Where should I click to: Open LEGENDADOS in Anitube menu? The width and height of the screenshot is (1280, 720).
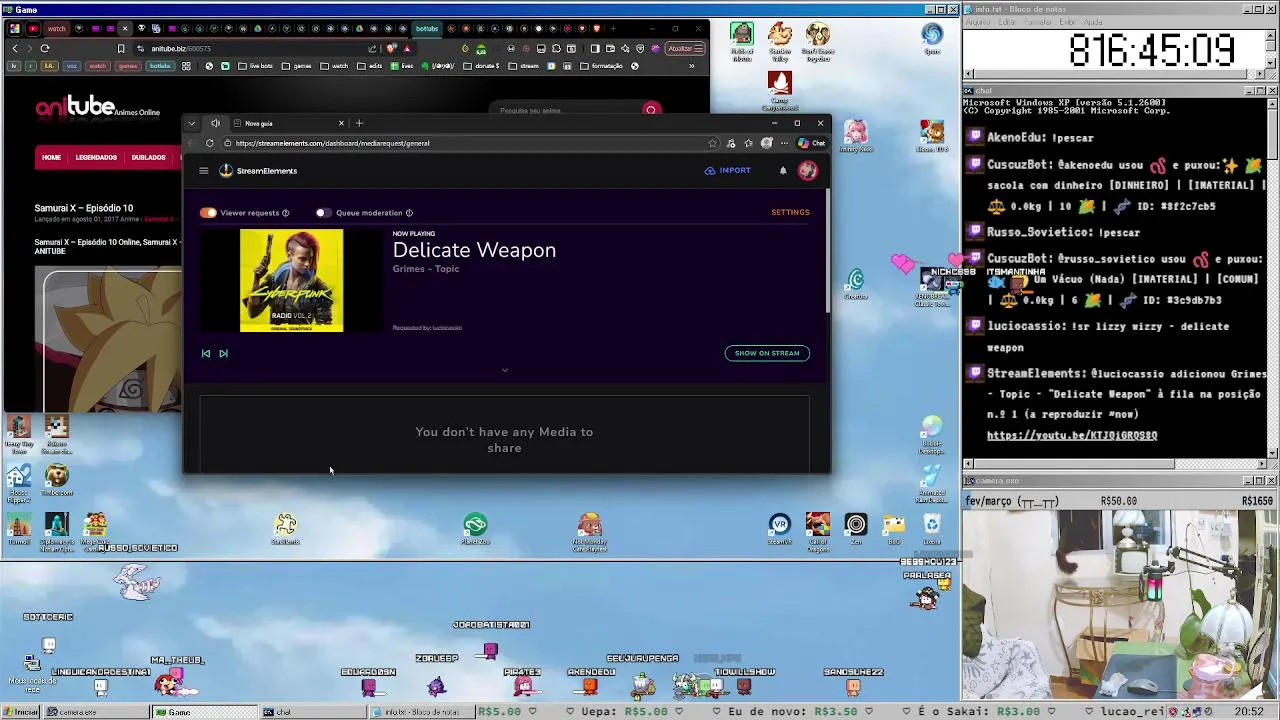click(x=96, y=157)
